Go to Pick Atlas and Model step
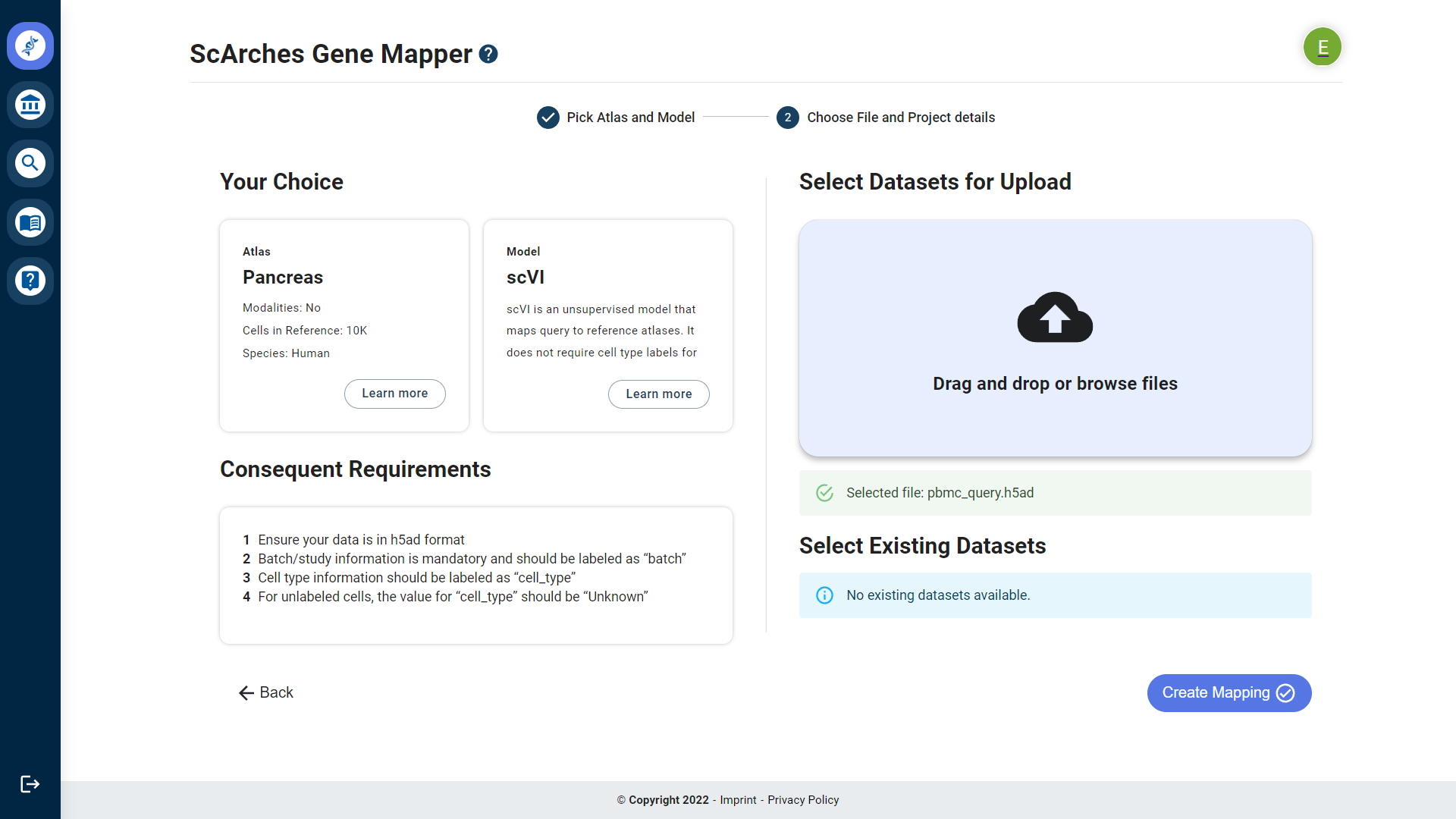This screenshot has width=1456, height=819. click(616, 118)
